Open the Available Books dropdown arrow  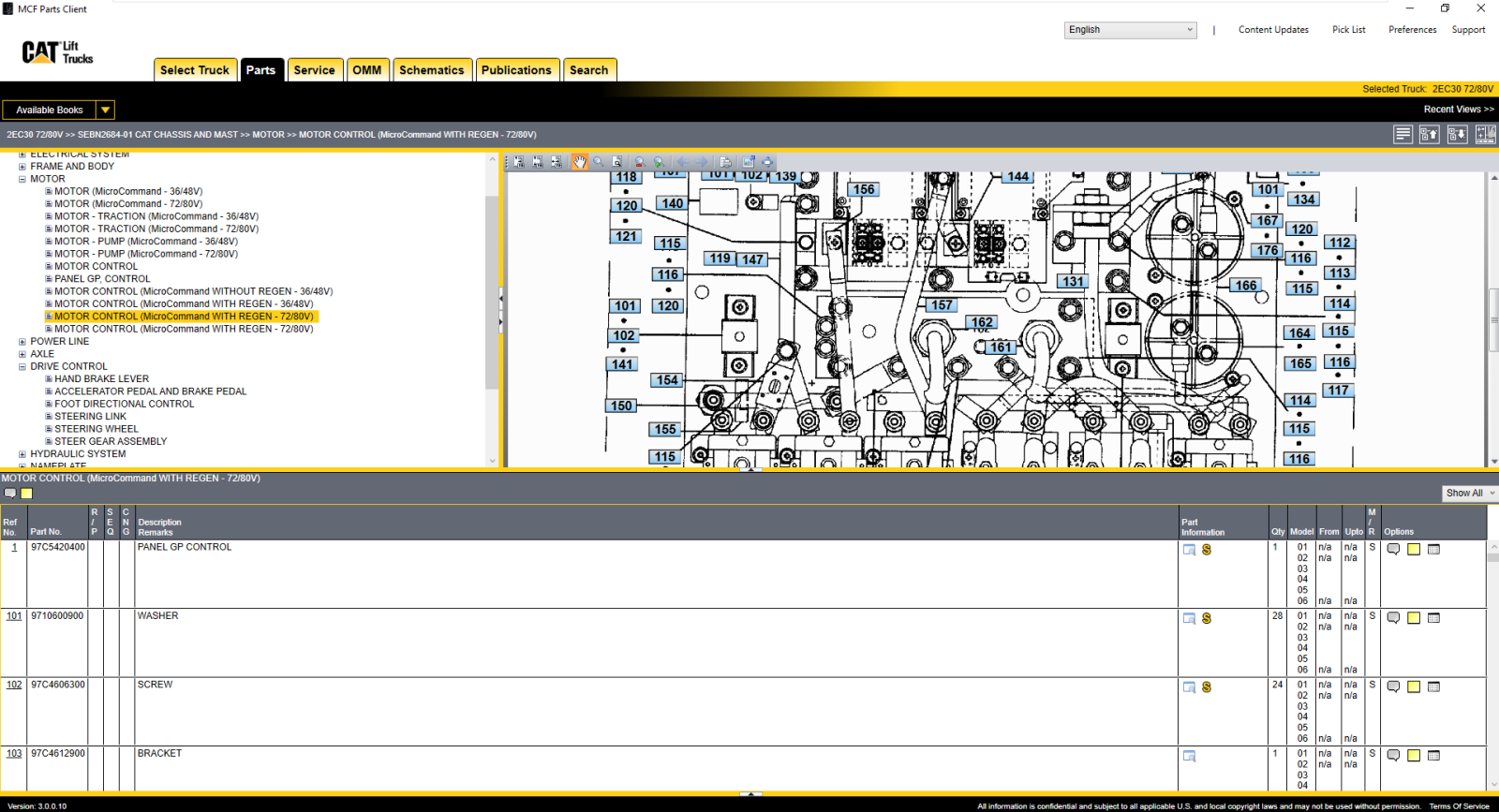click(x=105, y=110)
